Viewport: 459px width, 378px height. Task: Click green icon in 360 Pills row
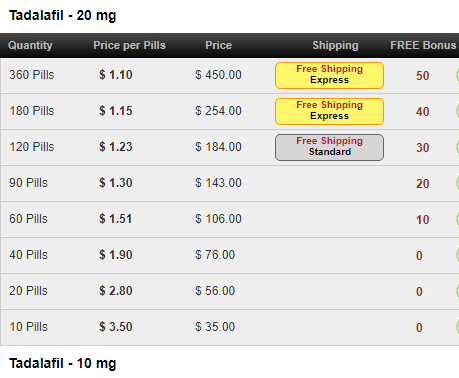click(x=457, y=75)
